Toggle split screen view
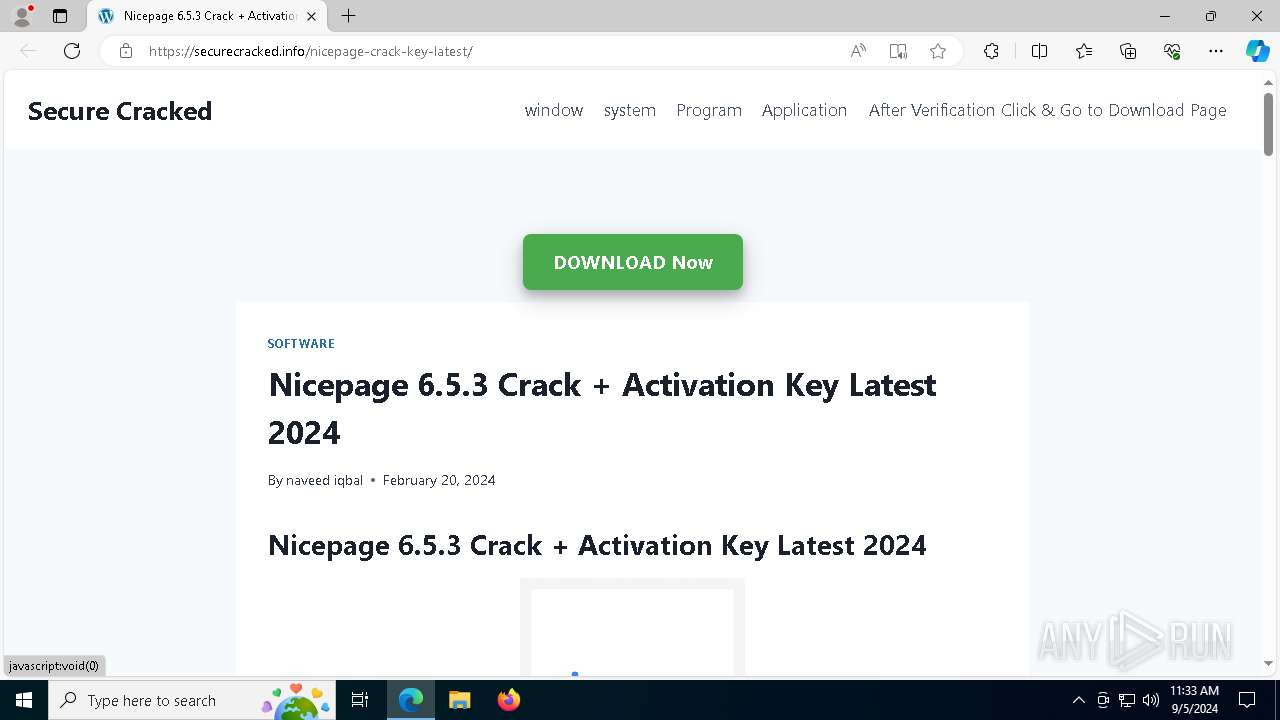 [1039, 51]
